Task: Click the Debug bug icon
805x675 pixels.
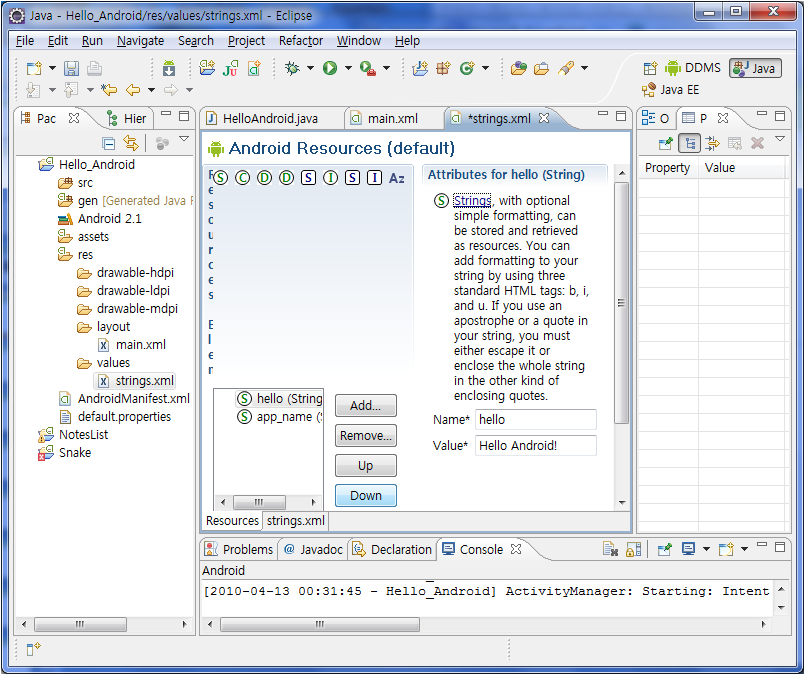Action: (293, 68)
